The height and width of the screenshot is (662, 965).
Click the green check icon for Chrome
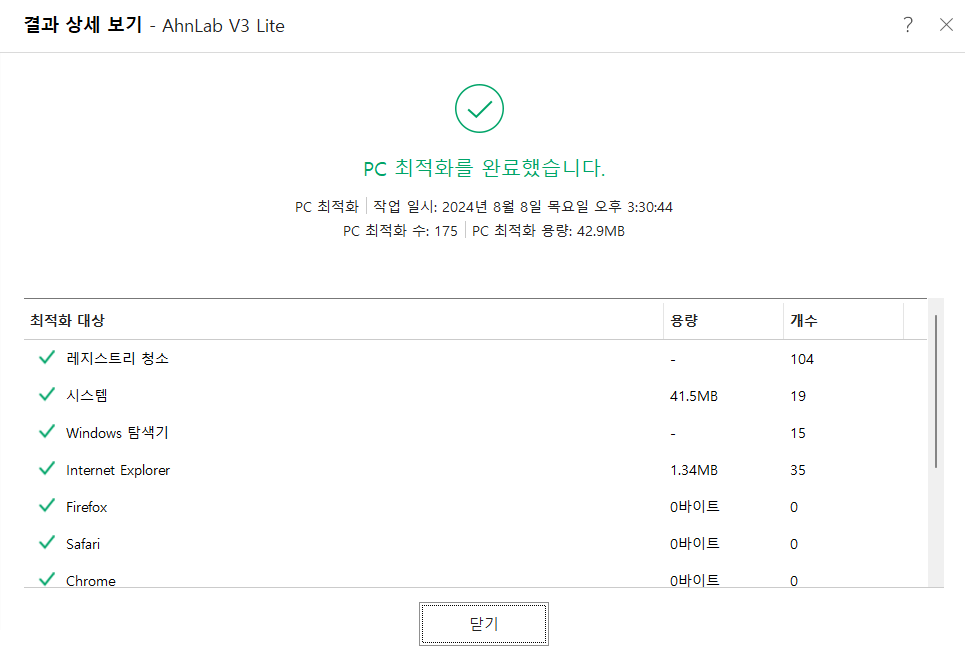46,580
